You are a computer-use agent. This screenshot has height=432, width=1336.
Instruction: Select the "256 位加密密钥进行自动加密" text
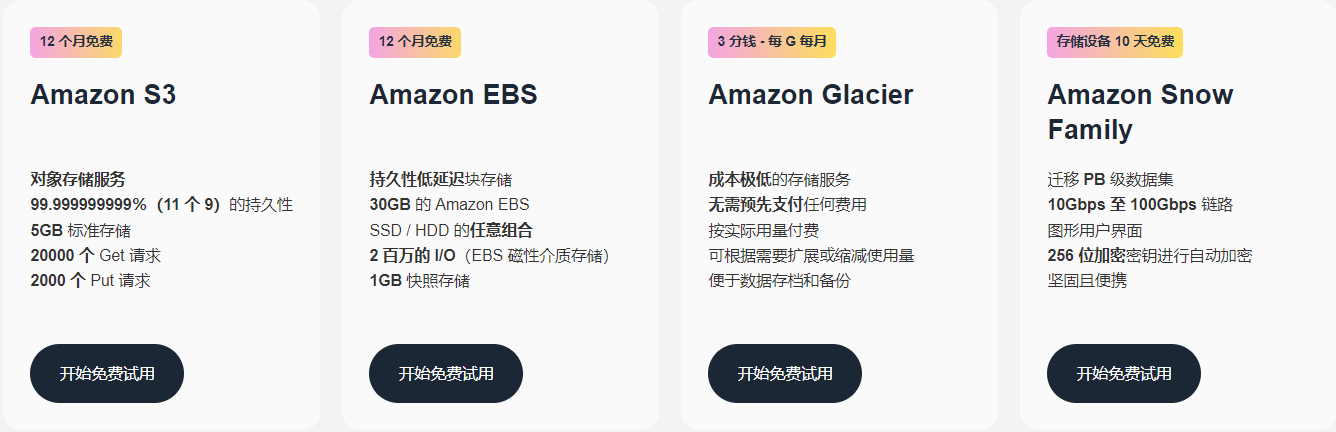tap(1149, 255)
